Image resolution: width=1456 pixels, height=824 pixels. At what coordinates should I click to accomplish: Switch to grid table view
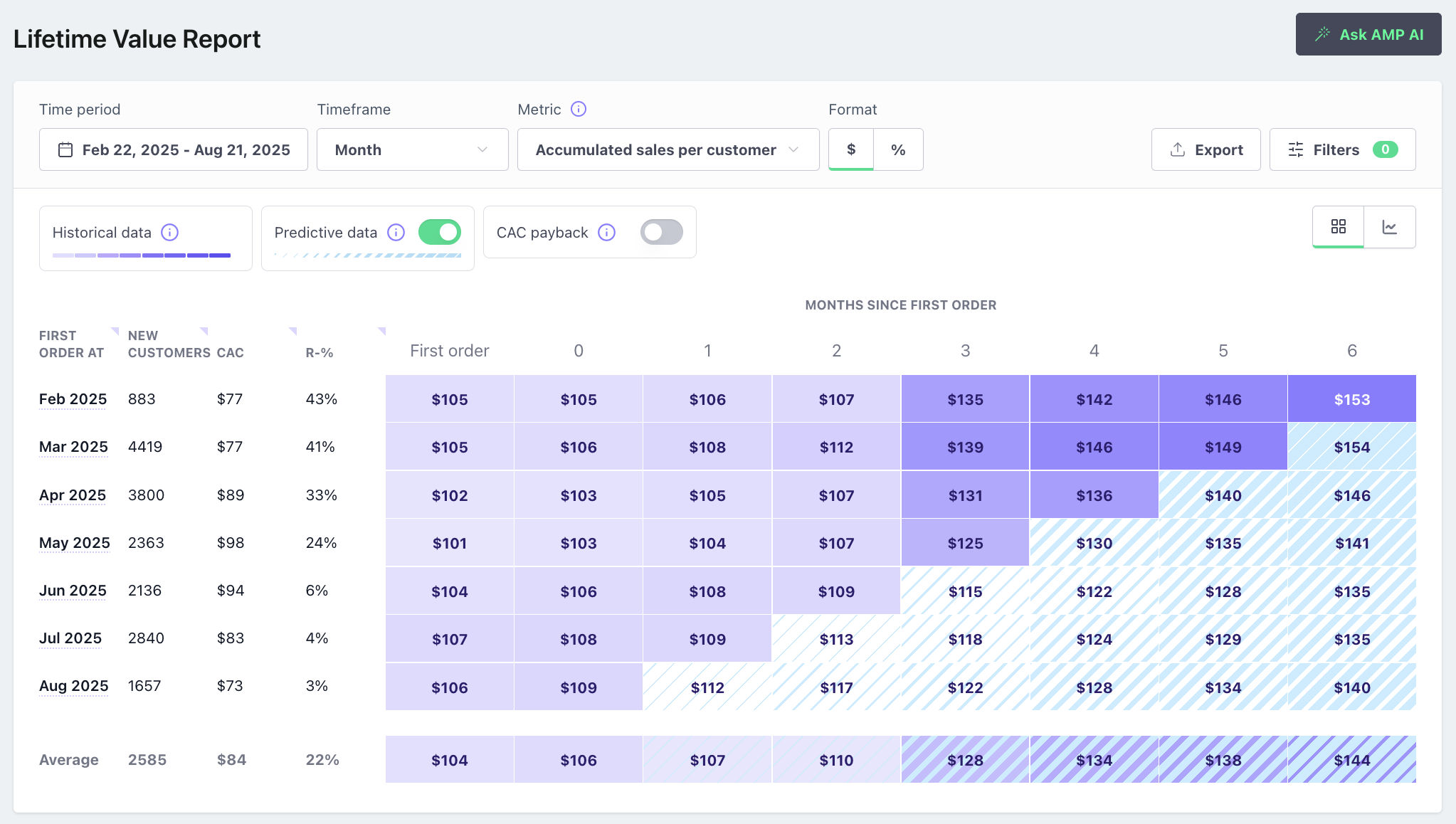point(1338,226)
